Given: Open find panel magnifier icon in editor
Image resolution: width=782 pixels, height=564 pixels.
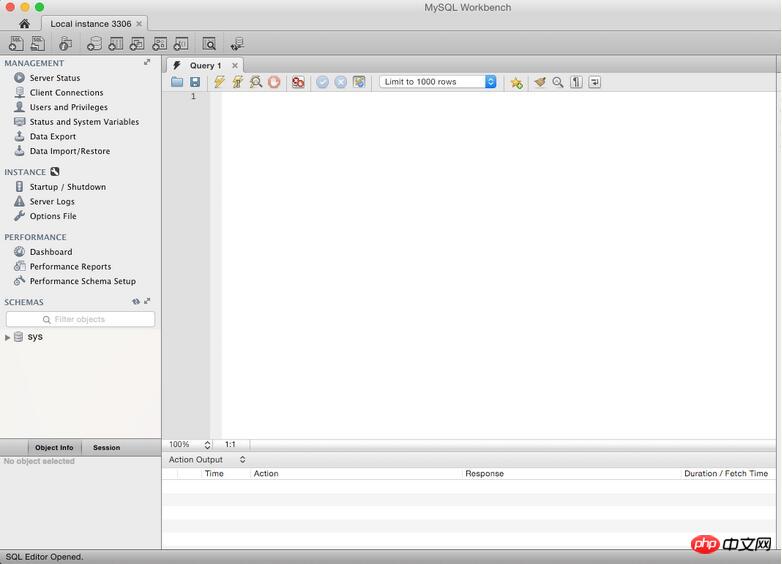Looking at the screenshot, I should pos(558,82).
